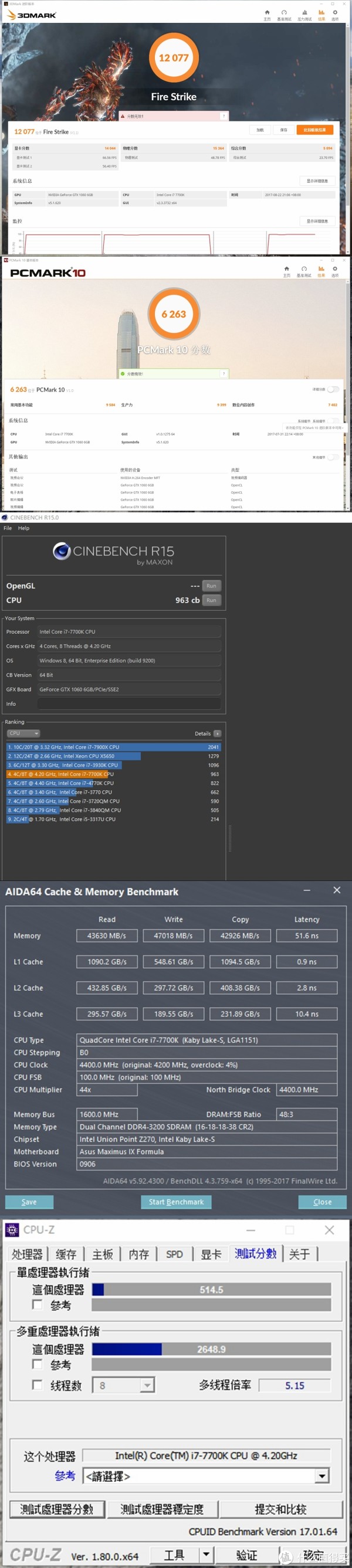Click Close button in AIDA64 window

pos(322,1202)
